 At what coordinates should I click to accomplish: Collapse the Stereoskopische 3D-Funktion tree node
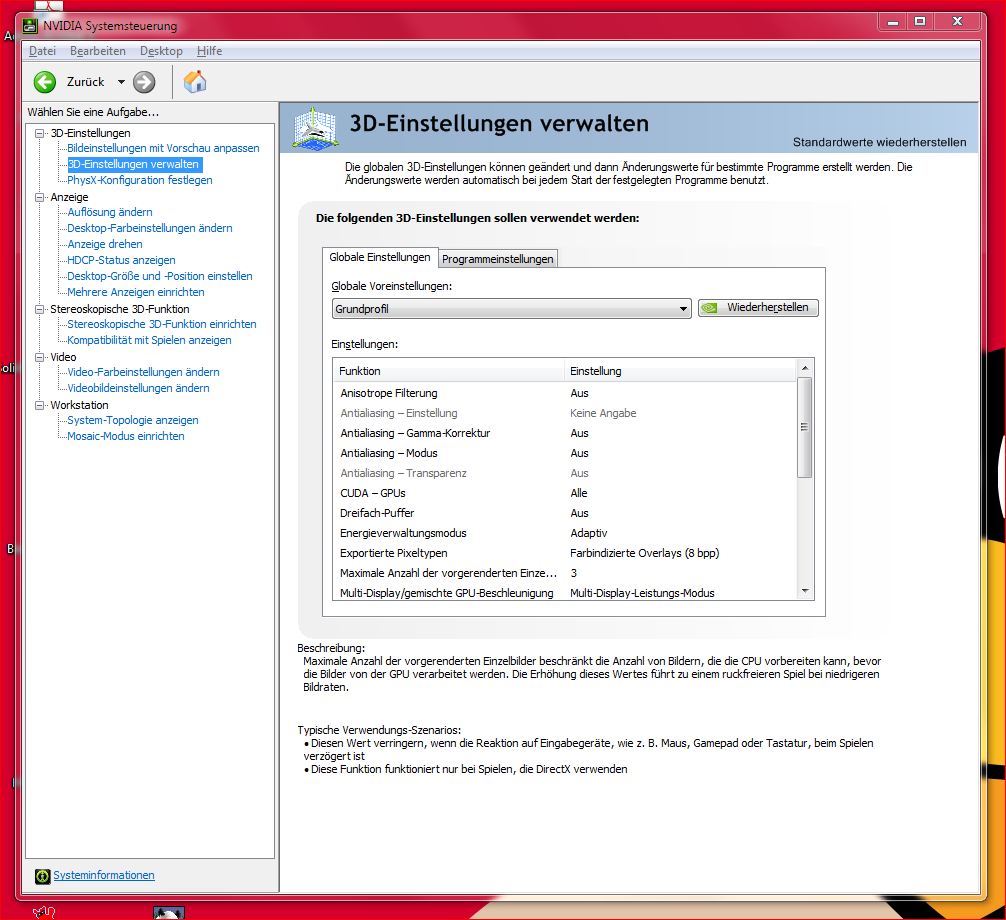[40, 309]
